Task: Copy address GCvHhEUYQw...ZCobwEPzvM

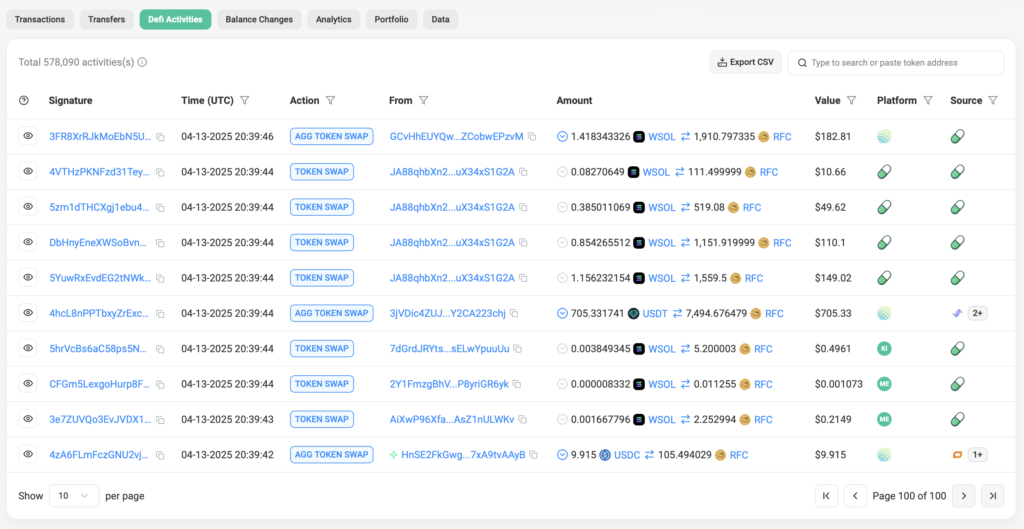Action: [532, 136]
